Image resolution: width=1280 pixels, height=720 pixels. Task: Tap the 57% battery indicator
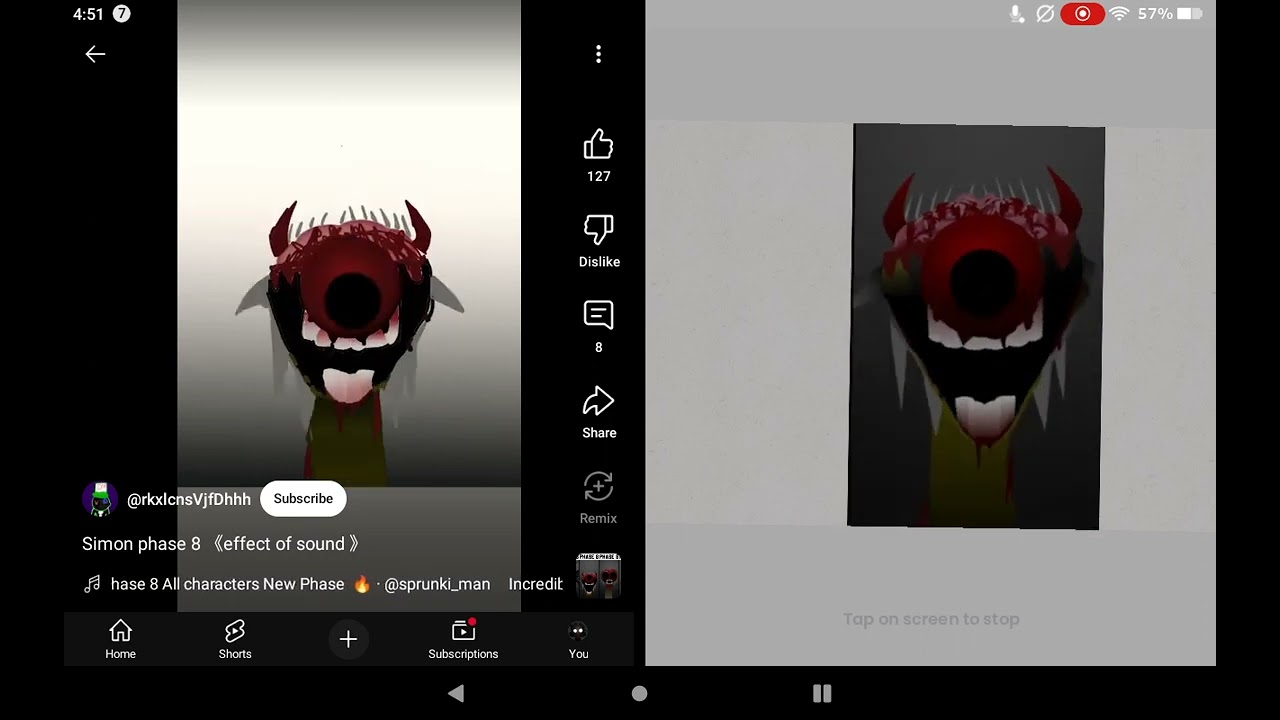(1170, 14)
